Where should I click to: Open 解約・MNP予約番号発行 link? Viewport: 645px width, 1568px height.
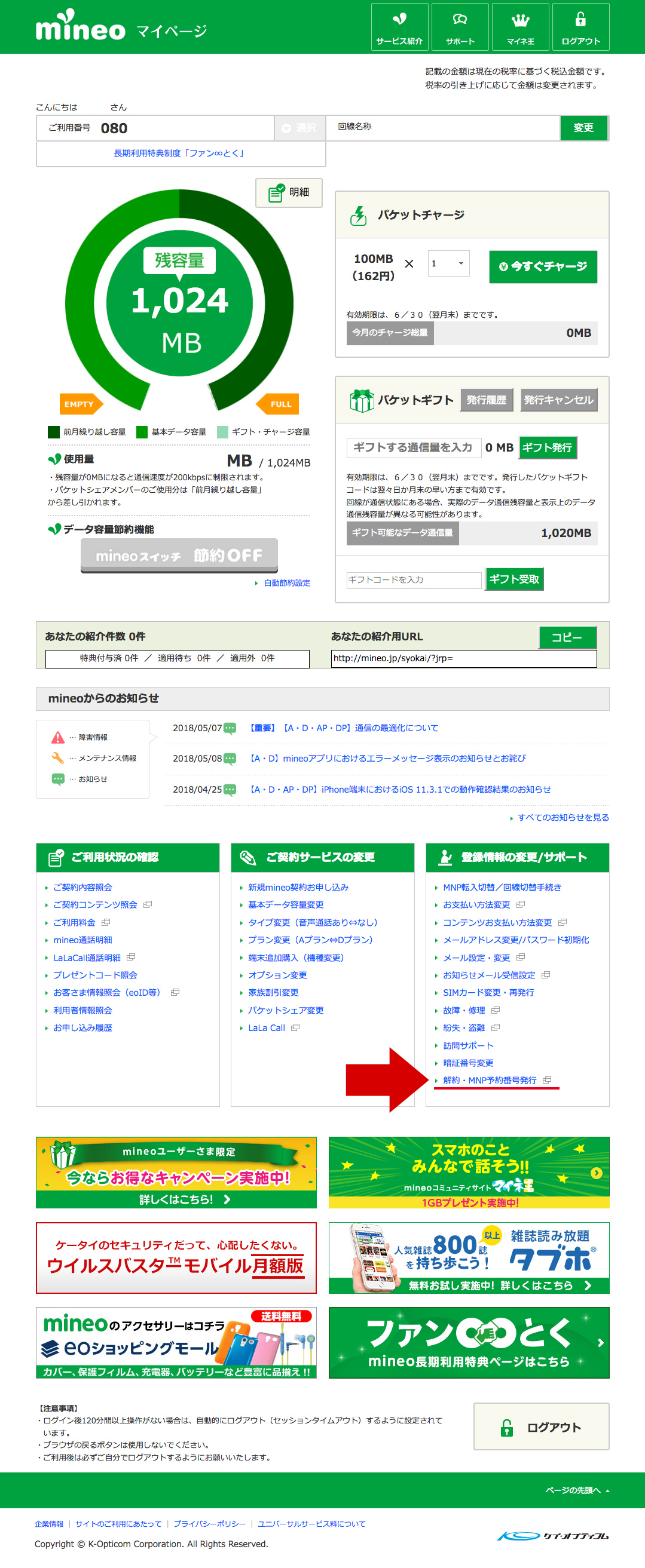[x=490, y=1081]
